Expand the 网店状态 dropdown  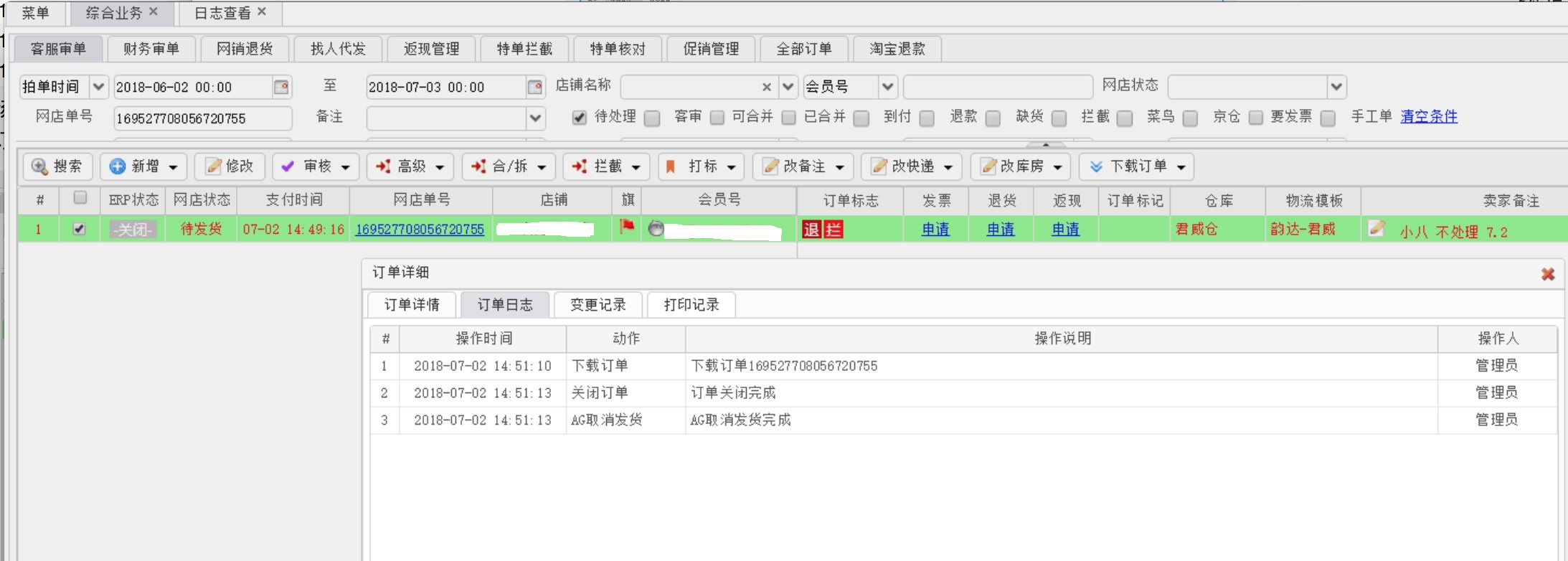(x=1336, y=87)
